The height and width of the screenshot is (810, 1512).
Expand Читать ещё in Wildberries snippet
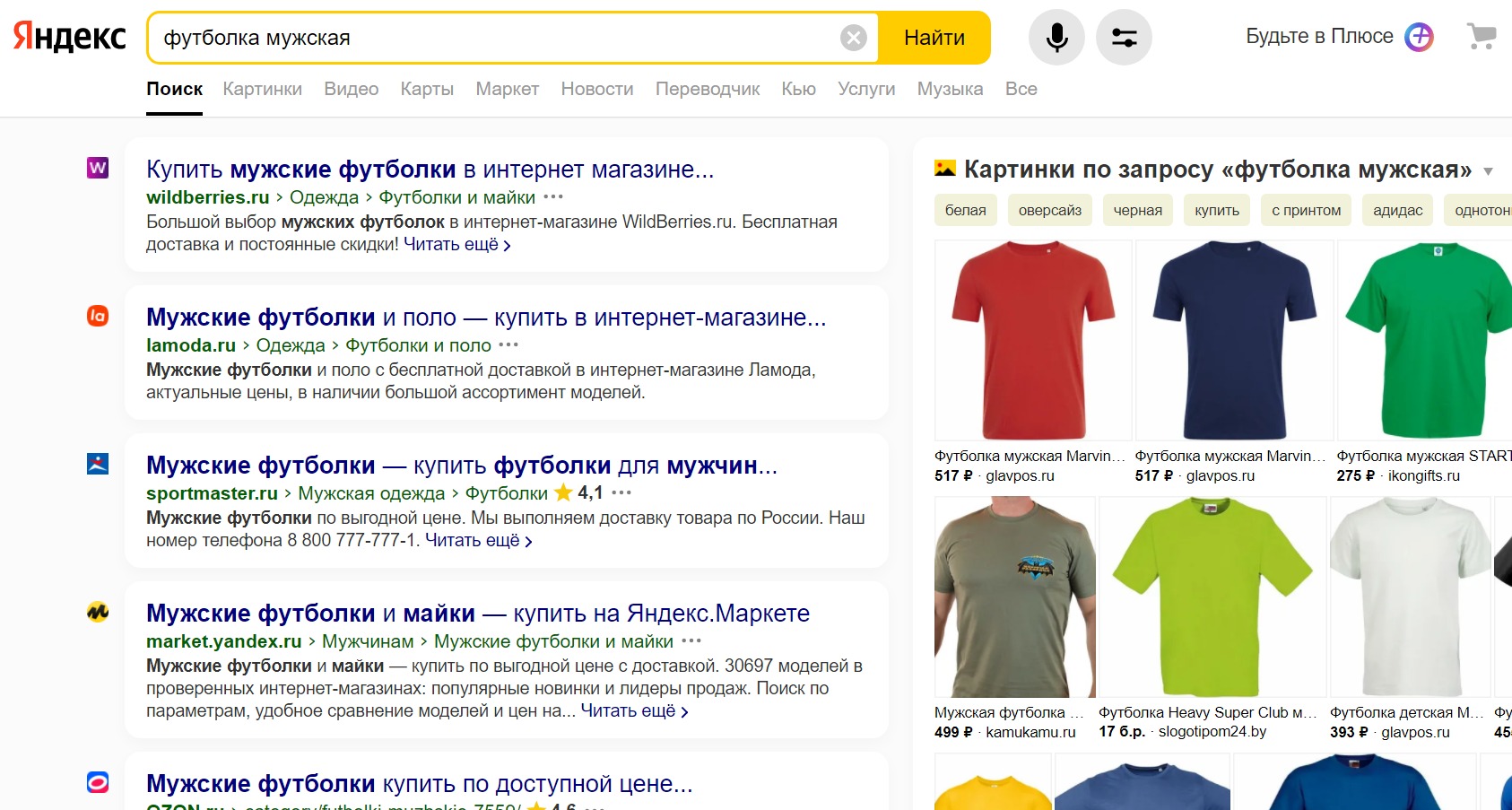tap(457, 244)
